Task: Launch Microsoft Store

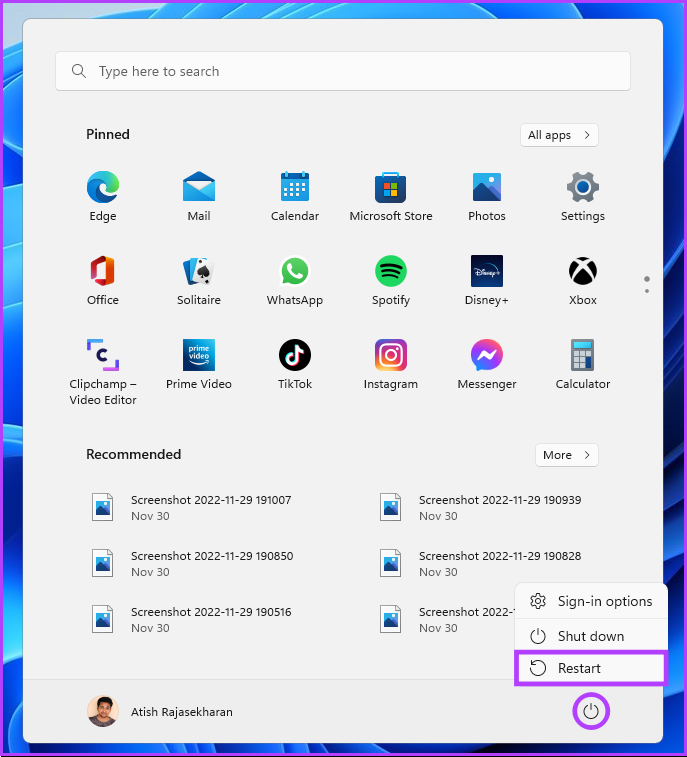Action: coord(391,196)
